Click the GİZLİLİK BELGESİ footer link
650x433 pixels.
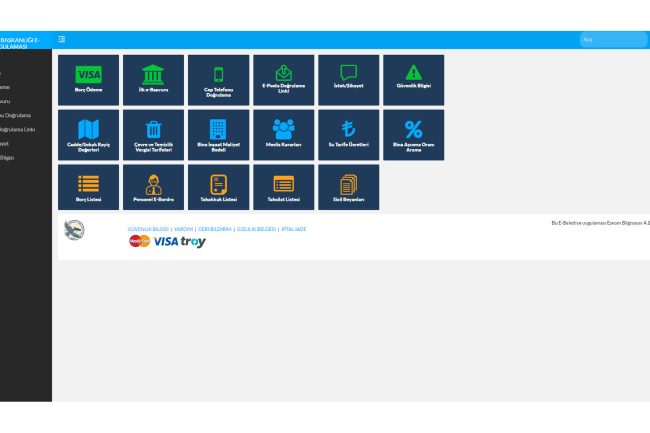click(x=256, y=229)
